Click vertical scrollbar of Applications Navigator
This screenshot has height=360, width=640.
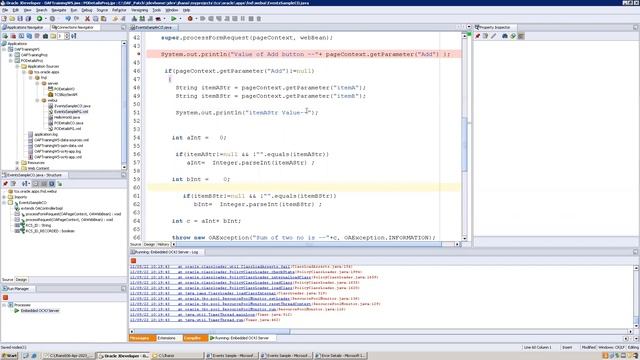(124, 105)
